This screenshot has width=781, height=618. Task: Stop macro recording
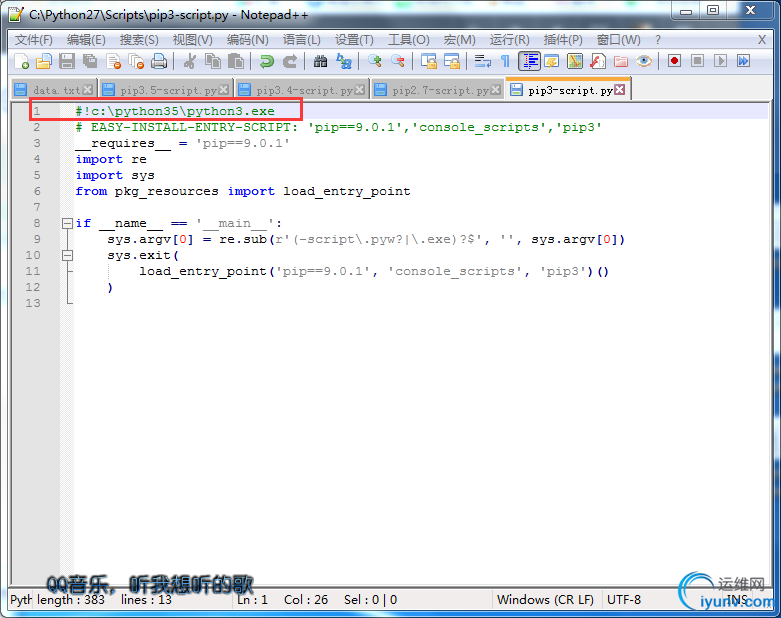pyautogui.click(x=697, y=61)
